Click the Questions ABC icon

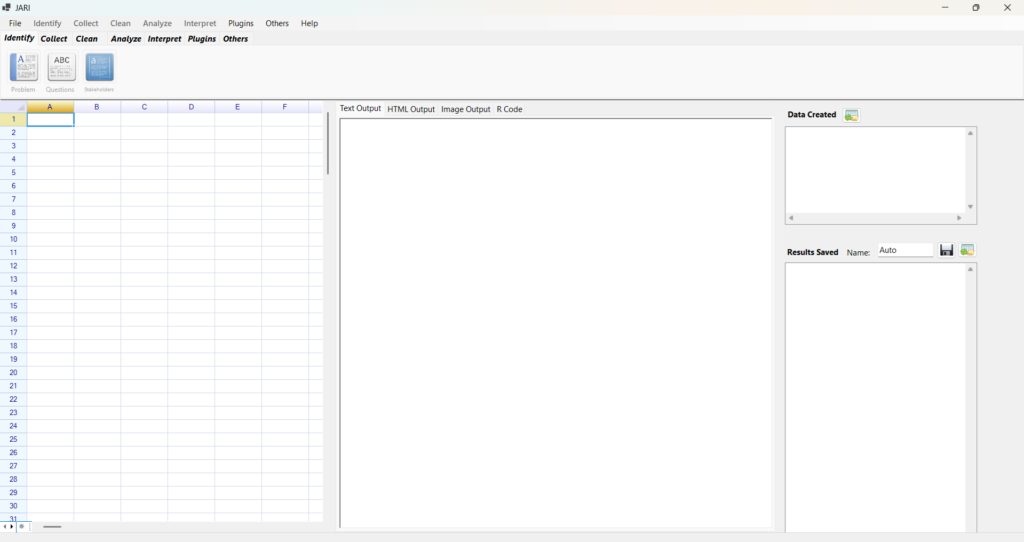click(x=61, y=67)
